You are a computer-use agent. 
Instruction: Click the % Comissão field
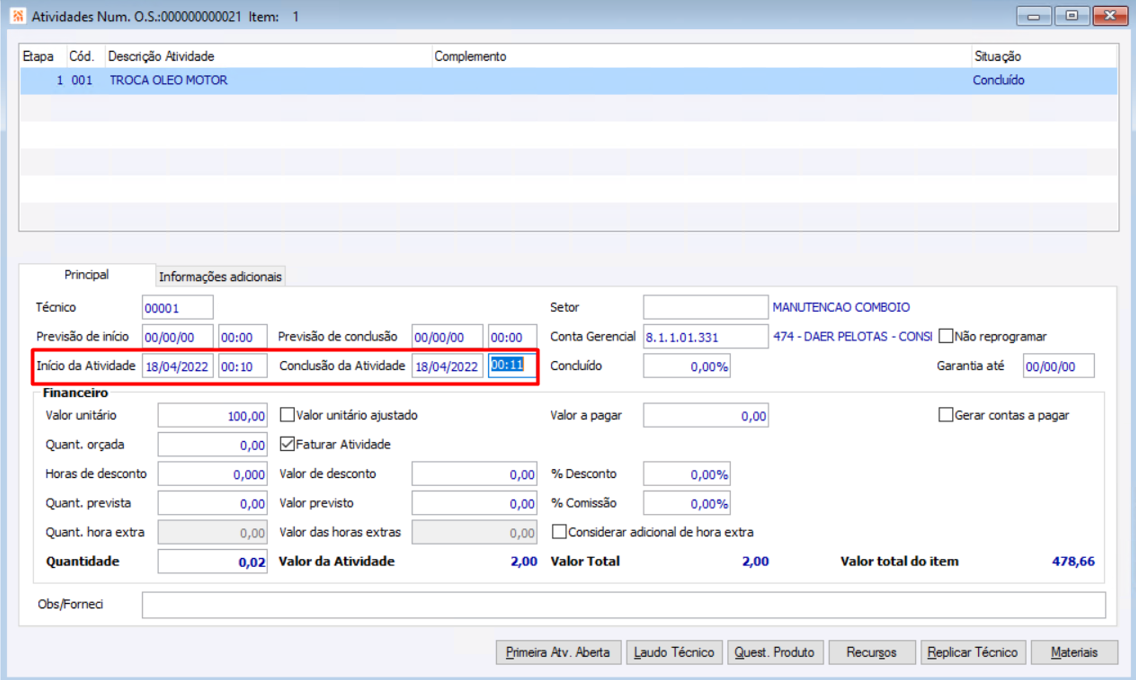687,503
